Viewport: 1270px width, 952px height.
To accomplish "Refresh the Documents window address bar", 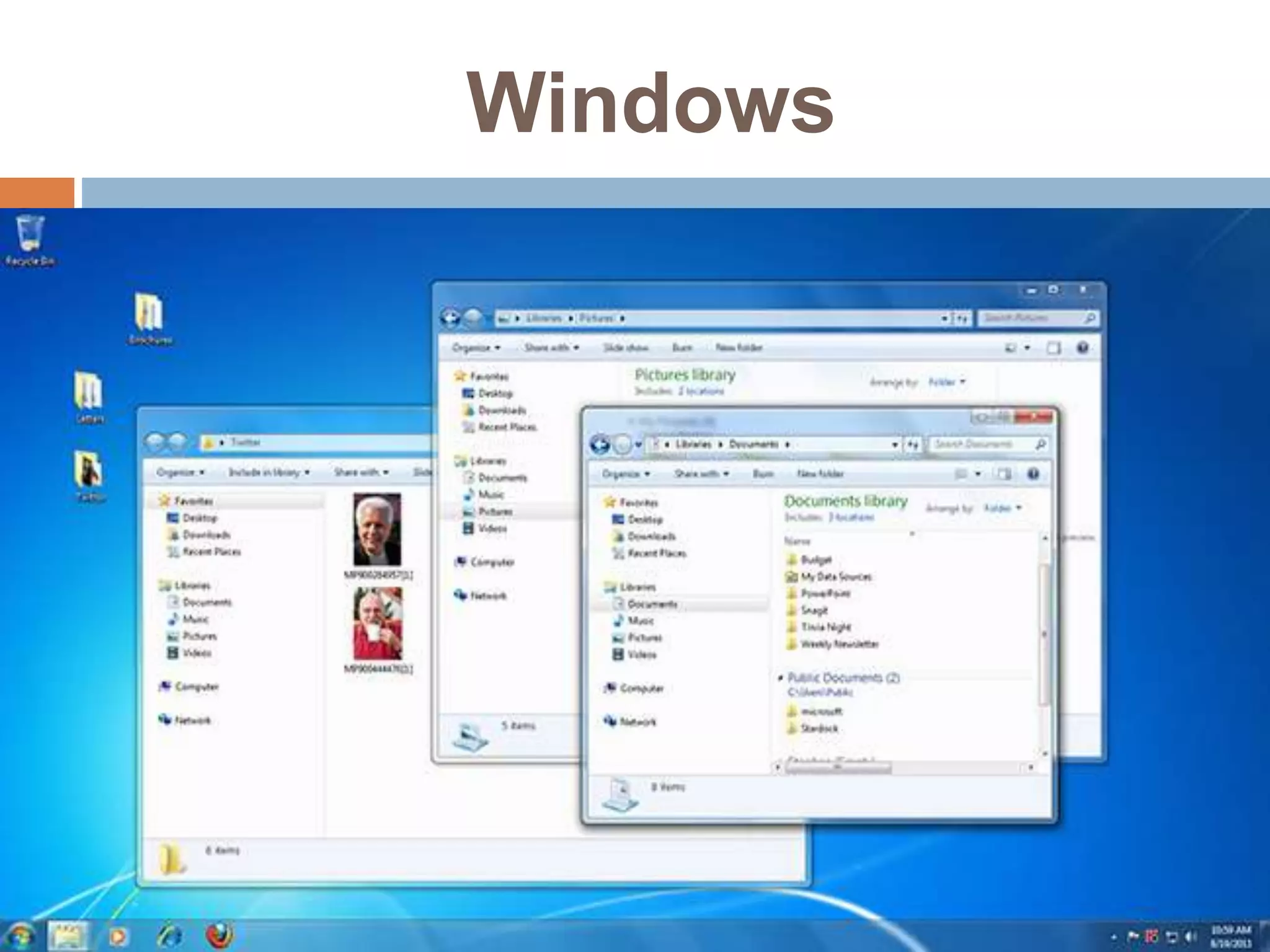I will [913, 444].
